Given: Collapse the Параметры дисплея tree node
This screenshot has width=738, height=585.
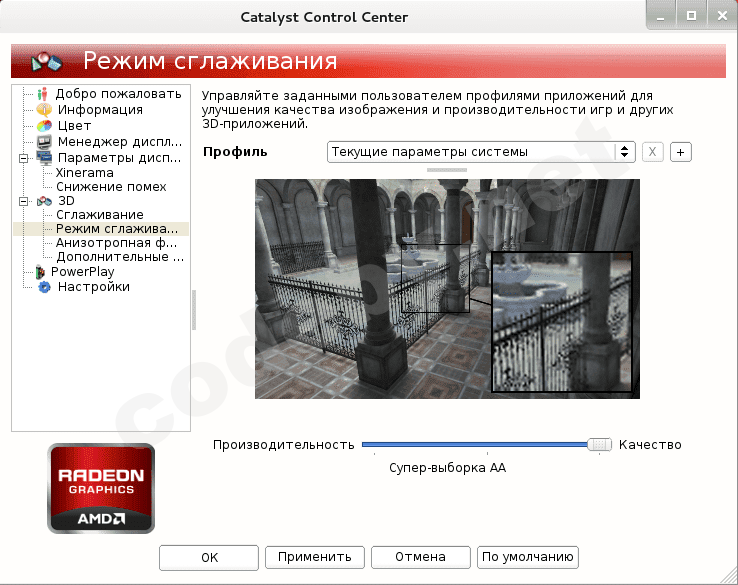Looking at the screenshot, I should (24, 159).
